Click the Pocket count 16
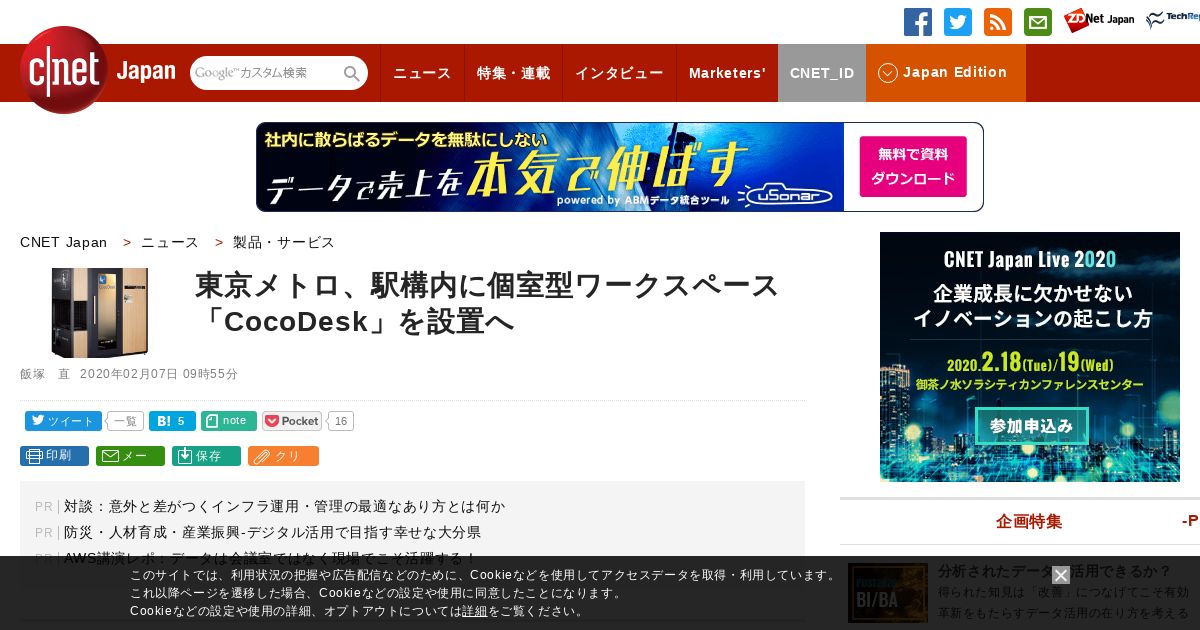 [x=341, y=421]
